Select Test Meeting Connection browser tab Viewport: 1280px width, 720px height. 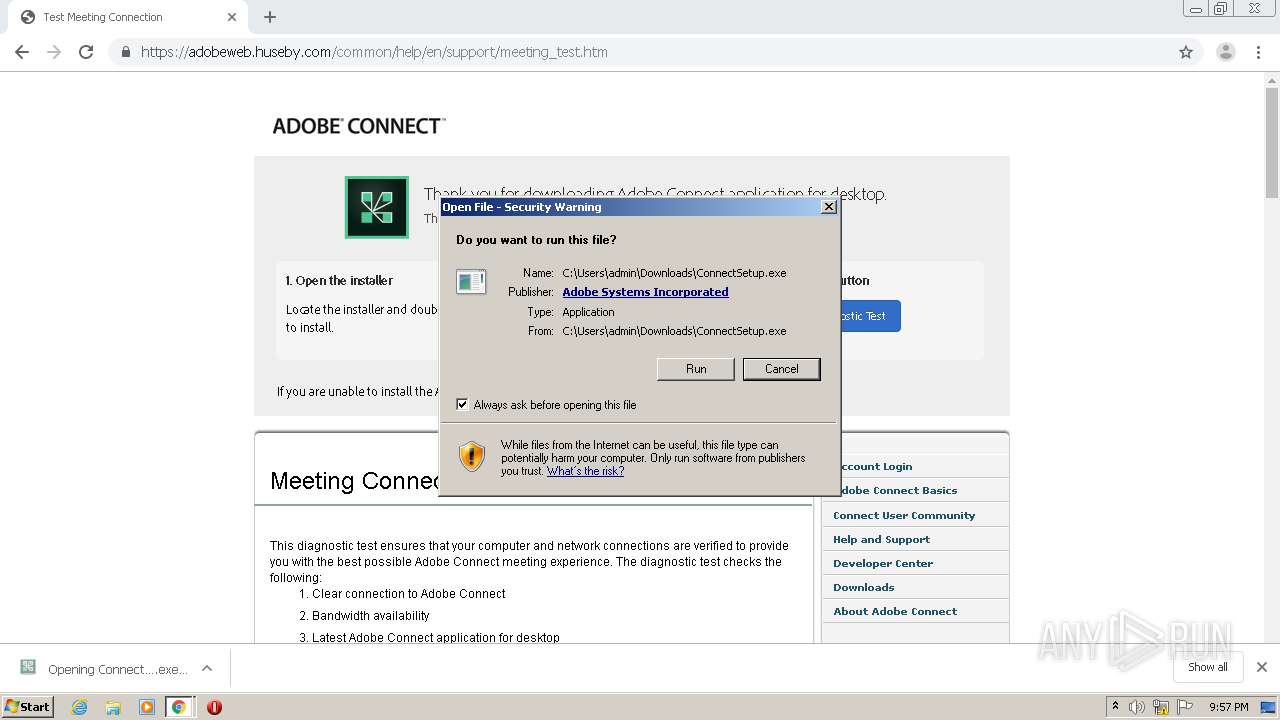point(125,17)
